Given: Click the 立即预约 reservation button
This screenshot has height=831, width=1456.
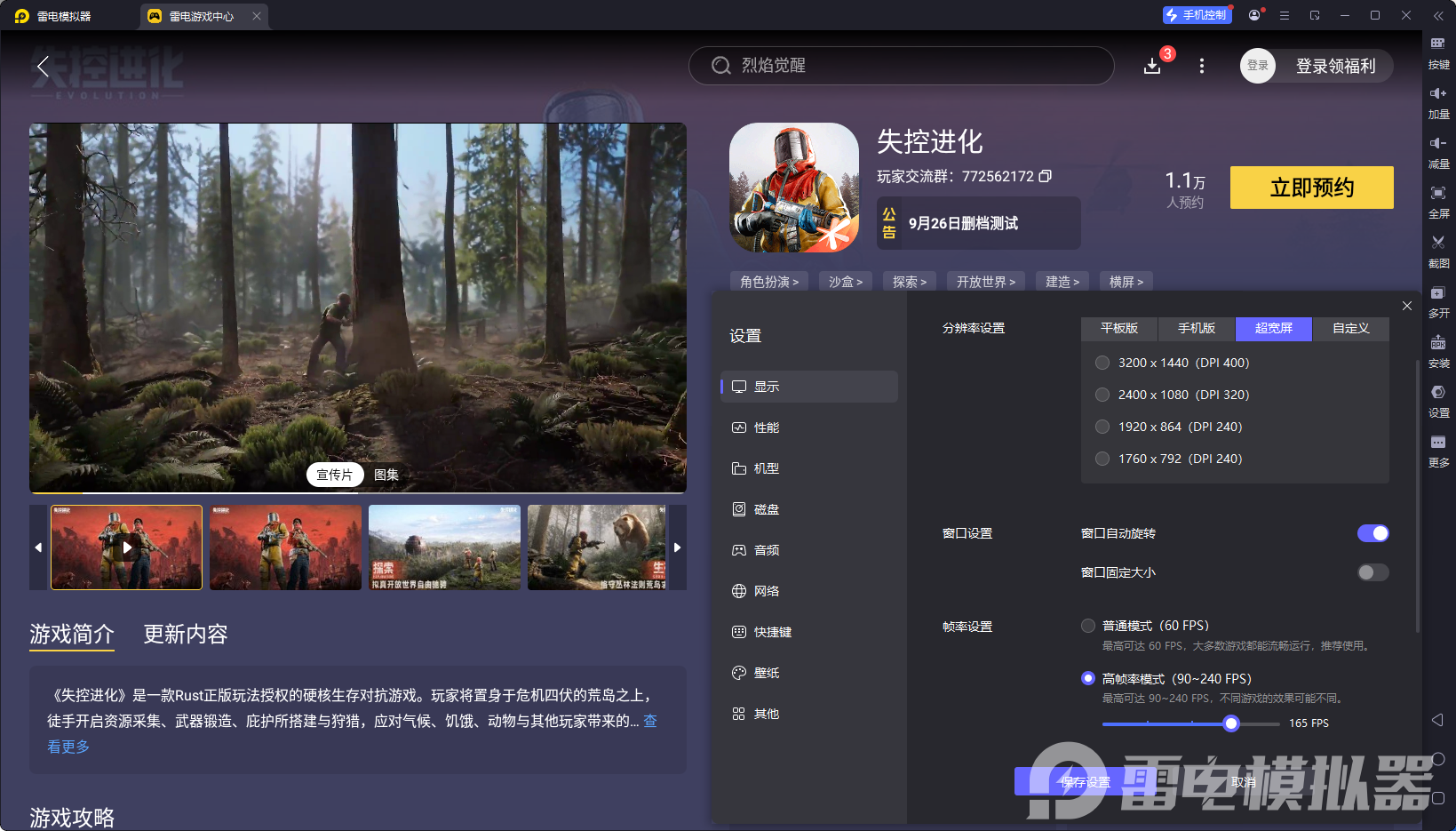Looking at the screenshot, I should 1311,188.
